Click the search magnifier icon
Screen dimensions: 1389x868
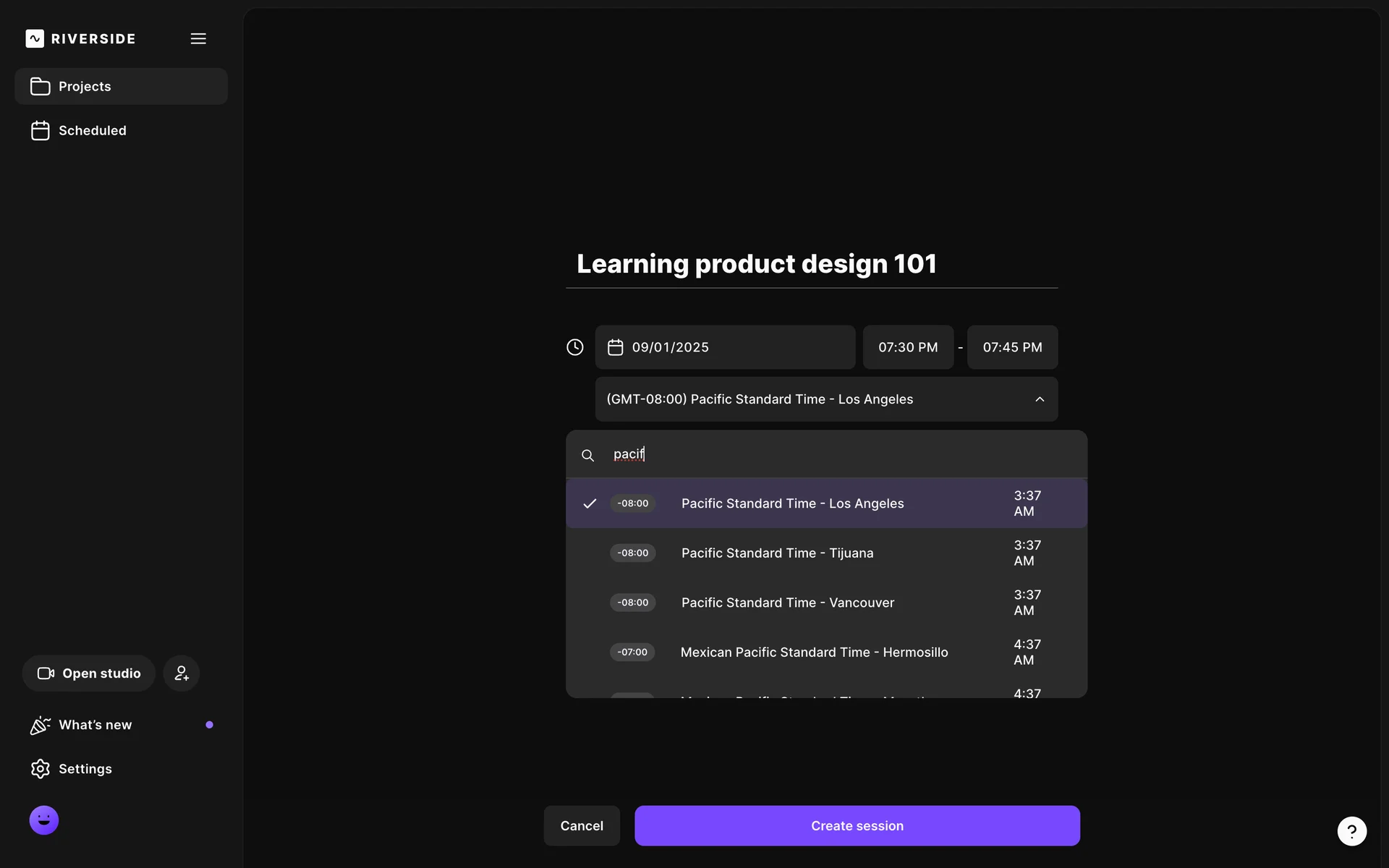587,455
